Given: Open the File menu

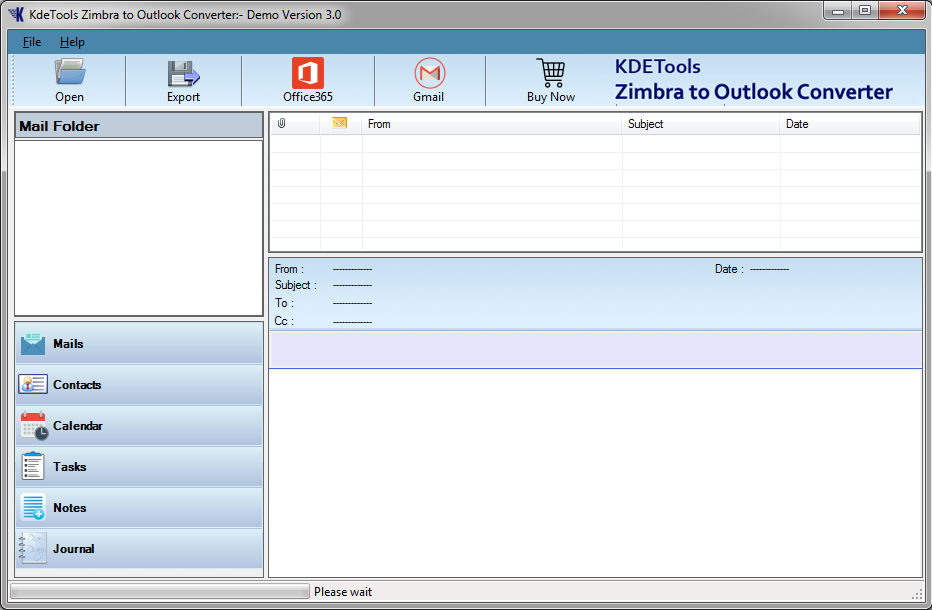Looking at the screenshot, I should pyautogui.click(x=32, y=42).
